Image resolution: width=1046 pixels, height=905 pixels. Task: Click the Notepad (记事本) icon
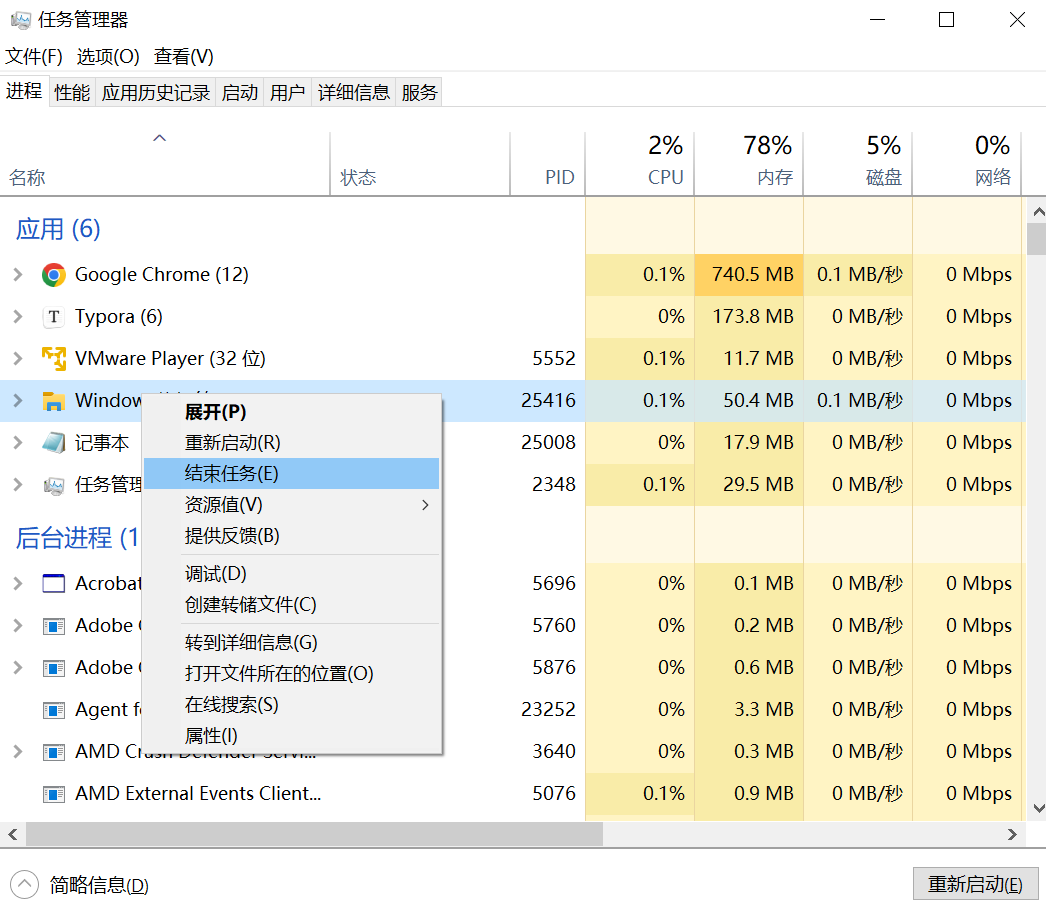pos(53,443)
